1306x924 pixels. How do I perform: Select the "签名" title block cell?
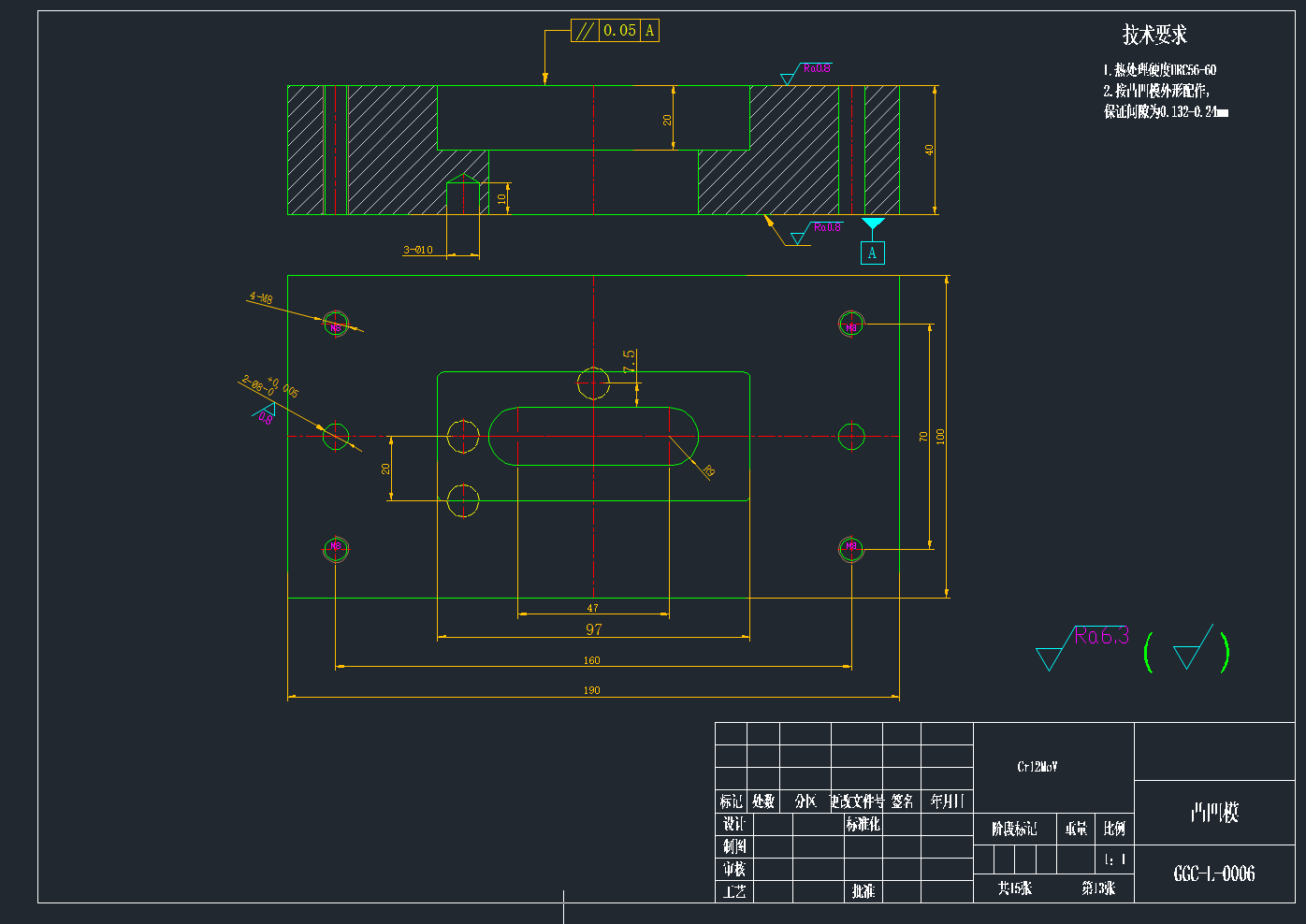click(x=902, y=801)
